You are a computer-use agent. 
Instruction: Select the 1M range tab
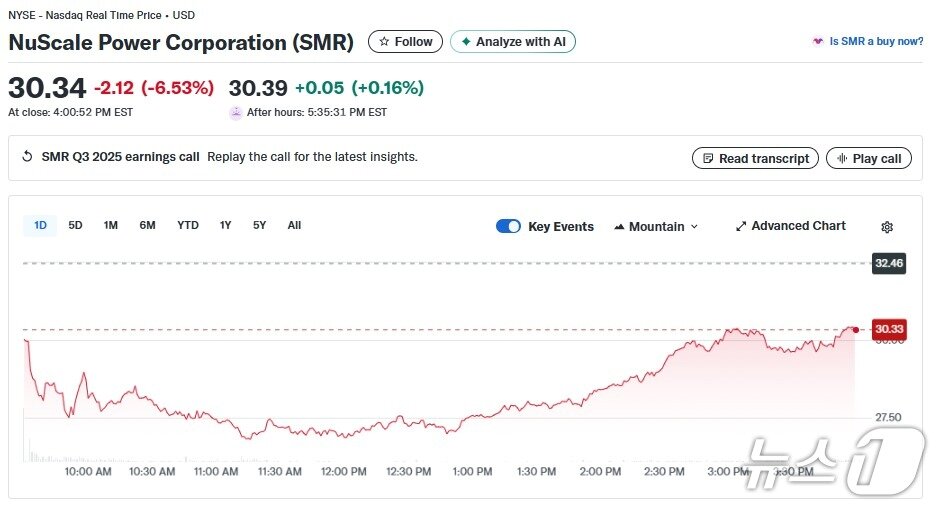click(x=110, y=226)
